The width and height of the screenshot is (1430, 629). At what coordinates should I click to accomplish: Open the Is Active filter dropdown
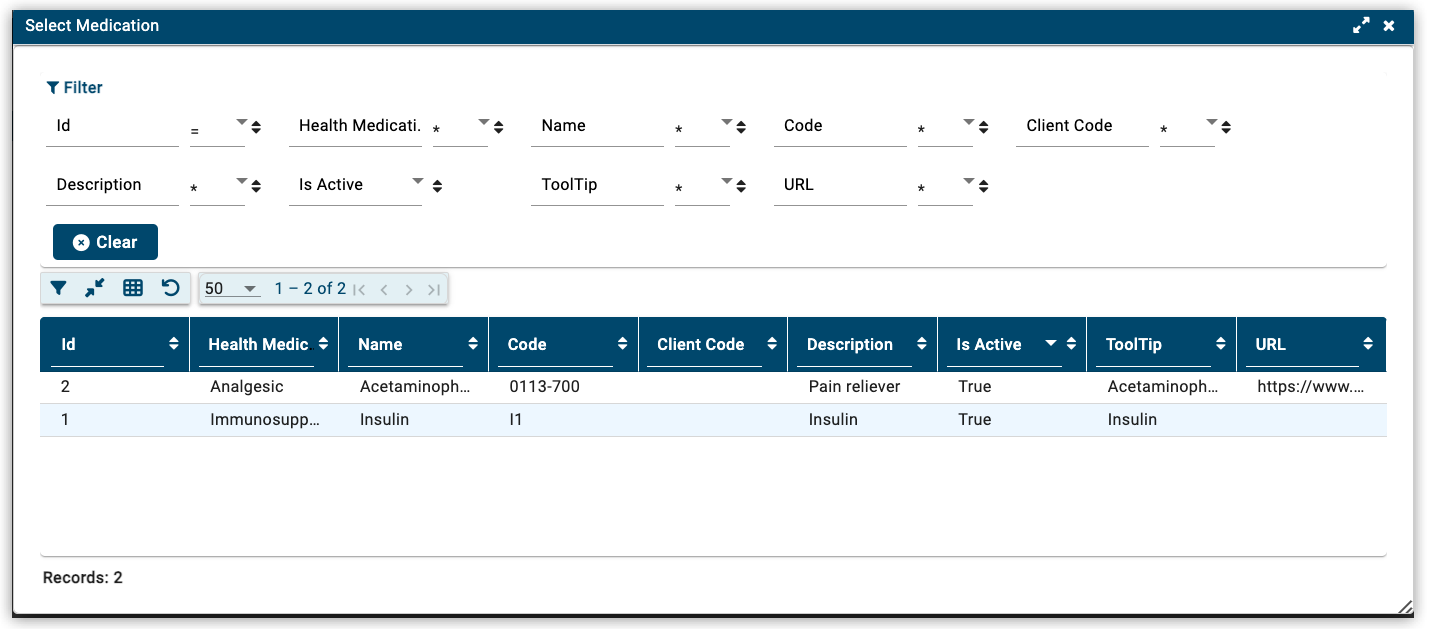417,184
